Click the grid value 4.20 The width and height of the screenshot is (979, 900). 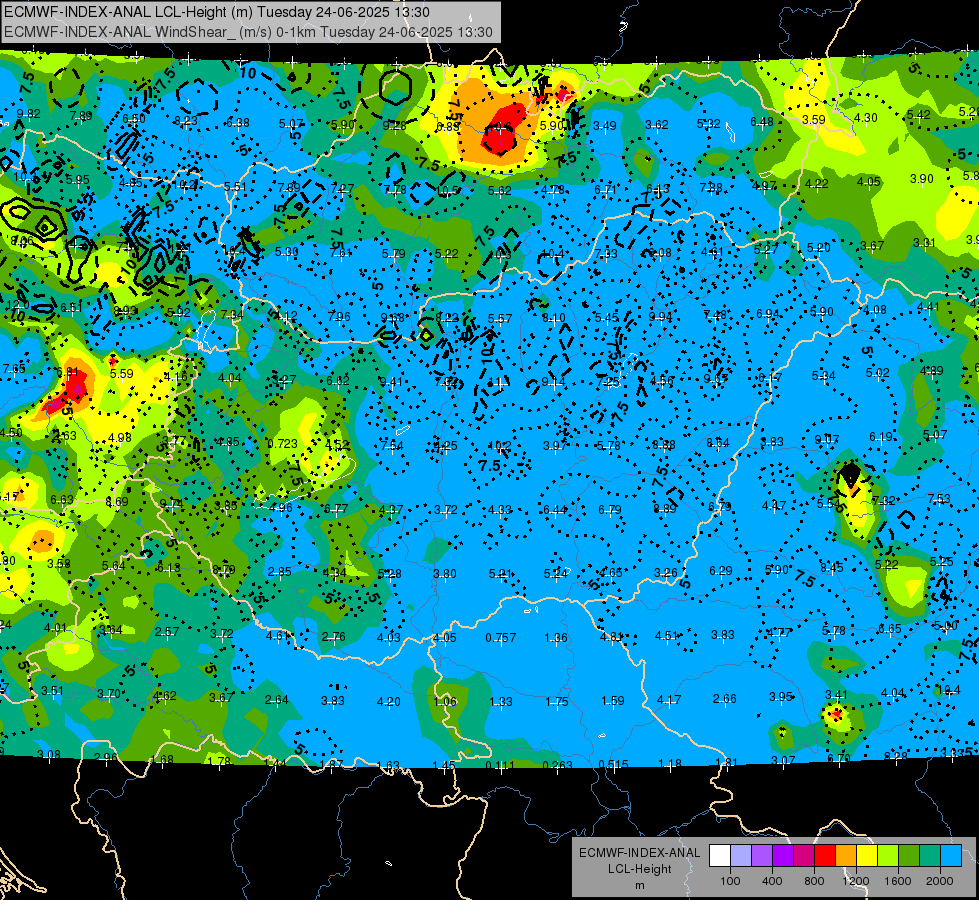pyautogui.click(x=388, y=702)
